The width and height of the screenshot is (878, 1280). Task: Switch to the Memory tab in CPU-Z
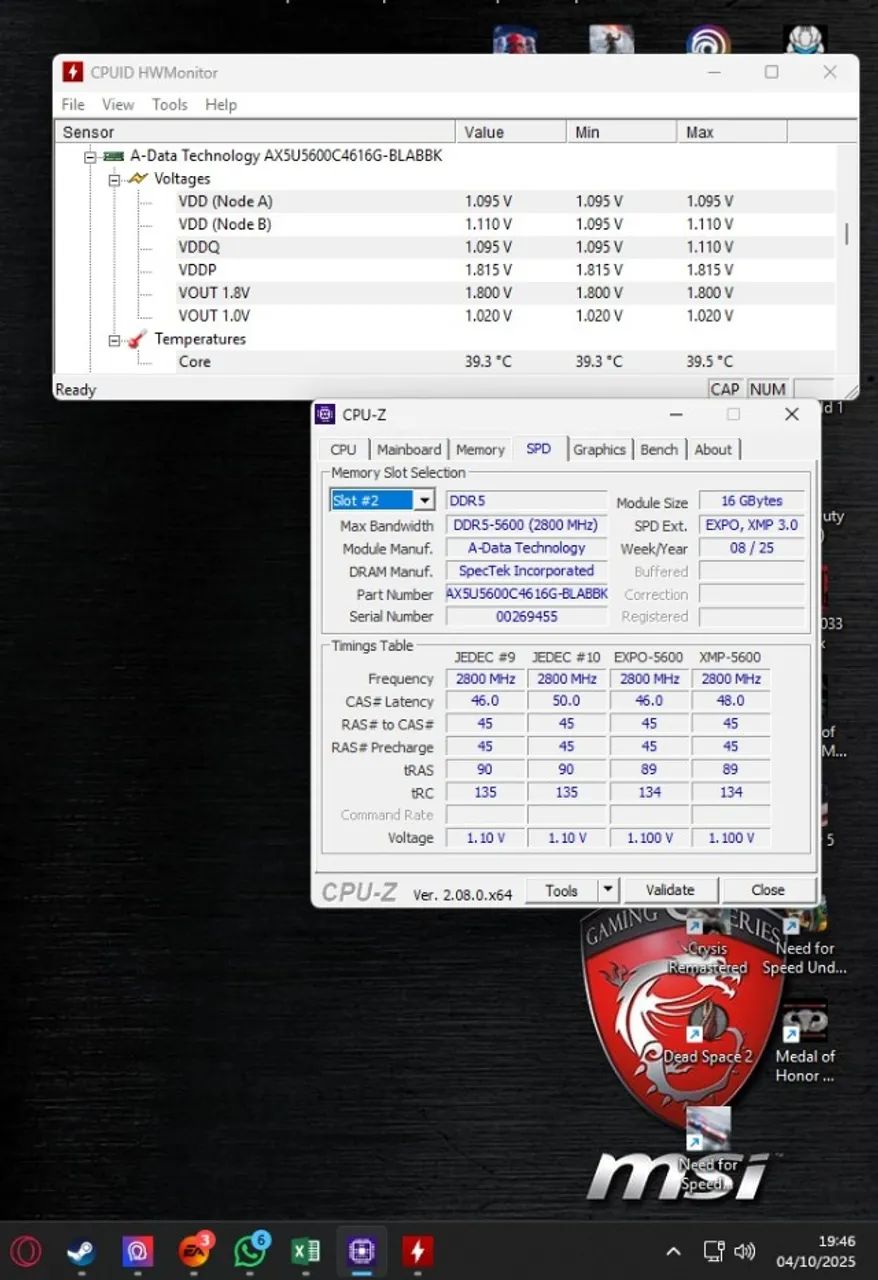480,449
